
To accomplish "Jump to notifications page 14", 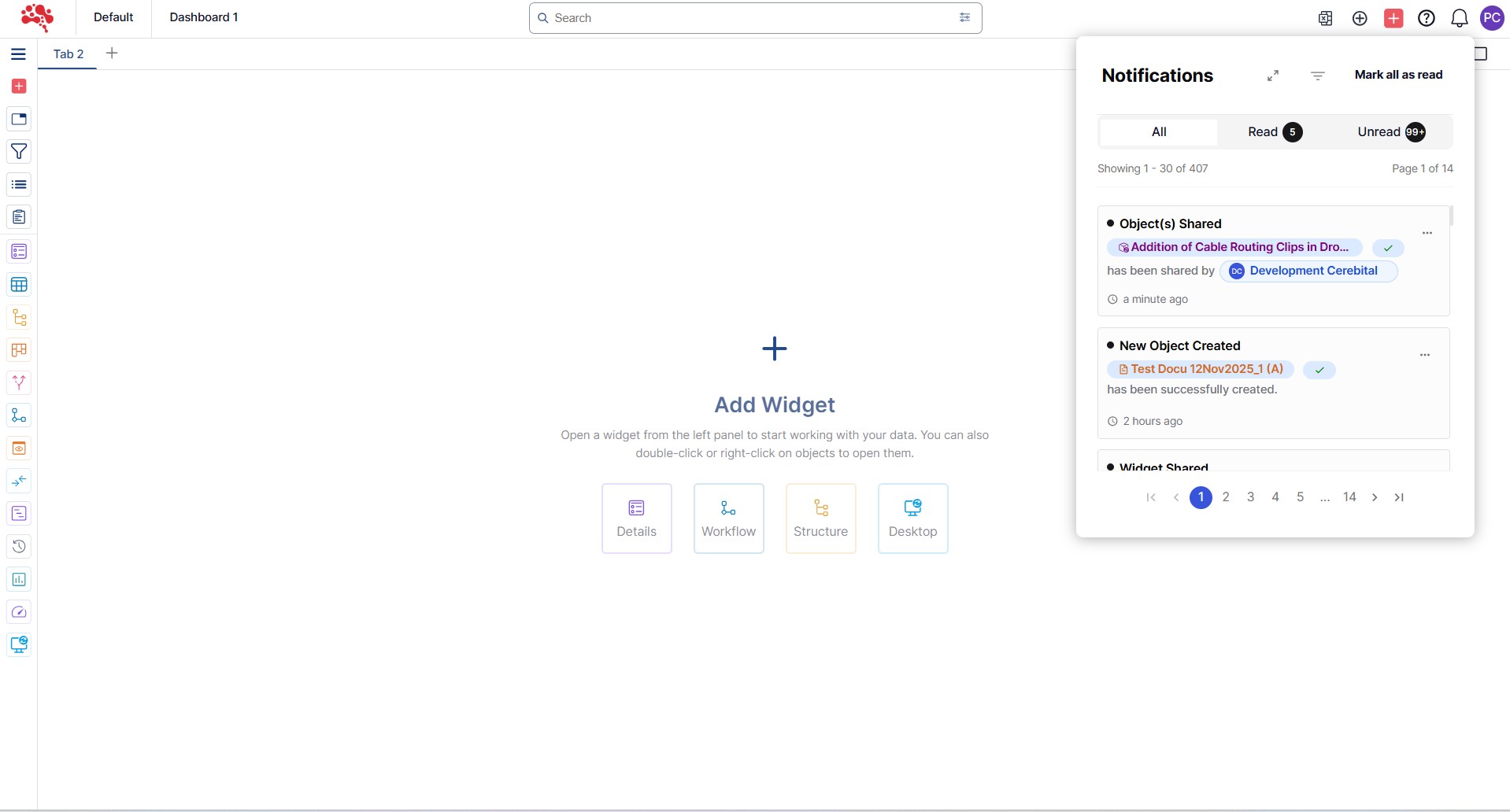I will coord(1349,497).
